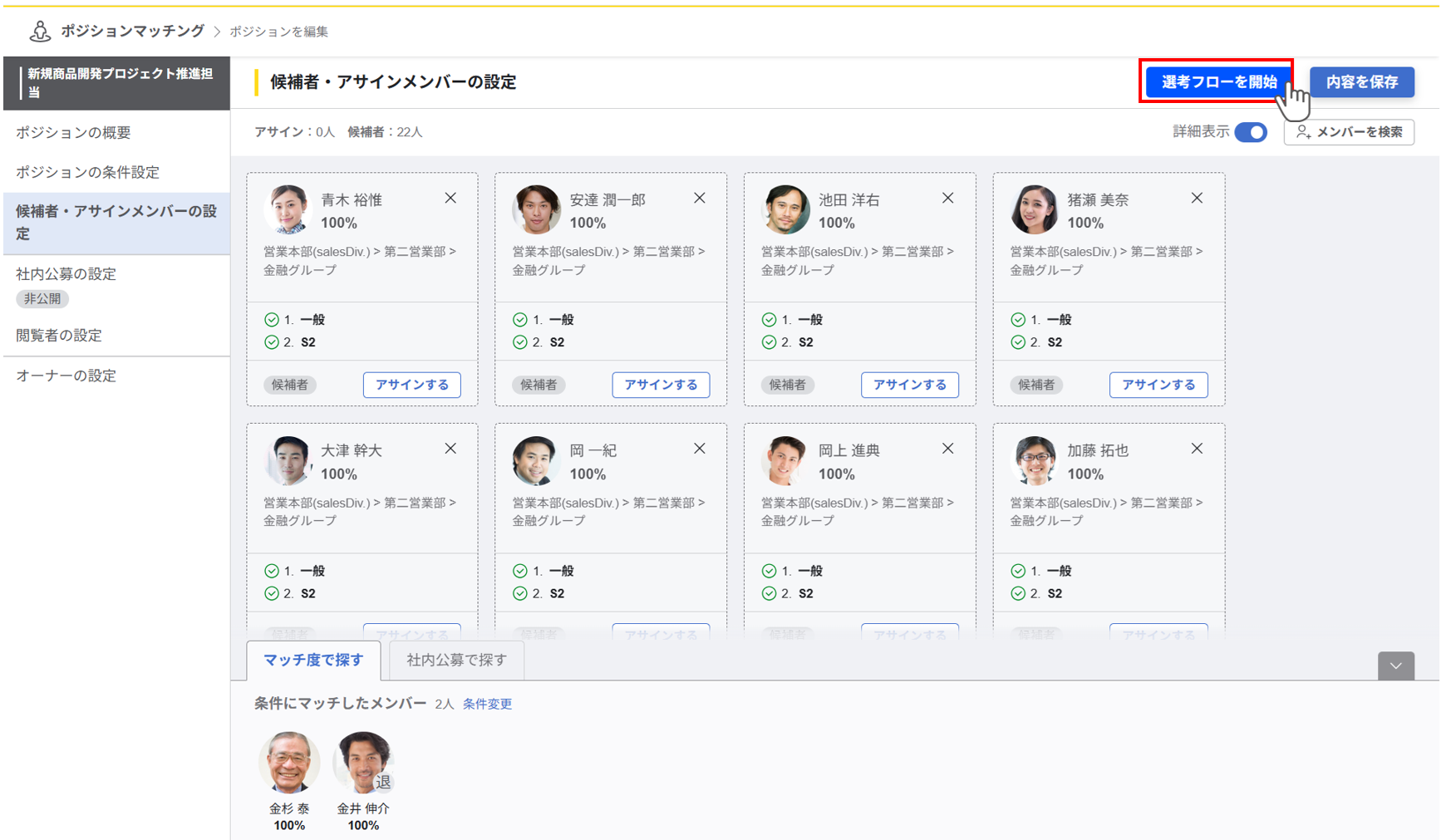Remove 青木 裕惟 with the X icon

tap(450, 199)
